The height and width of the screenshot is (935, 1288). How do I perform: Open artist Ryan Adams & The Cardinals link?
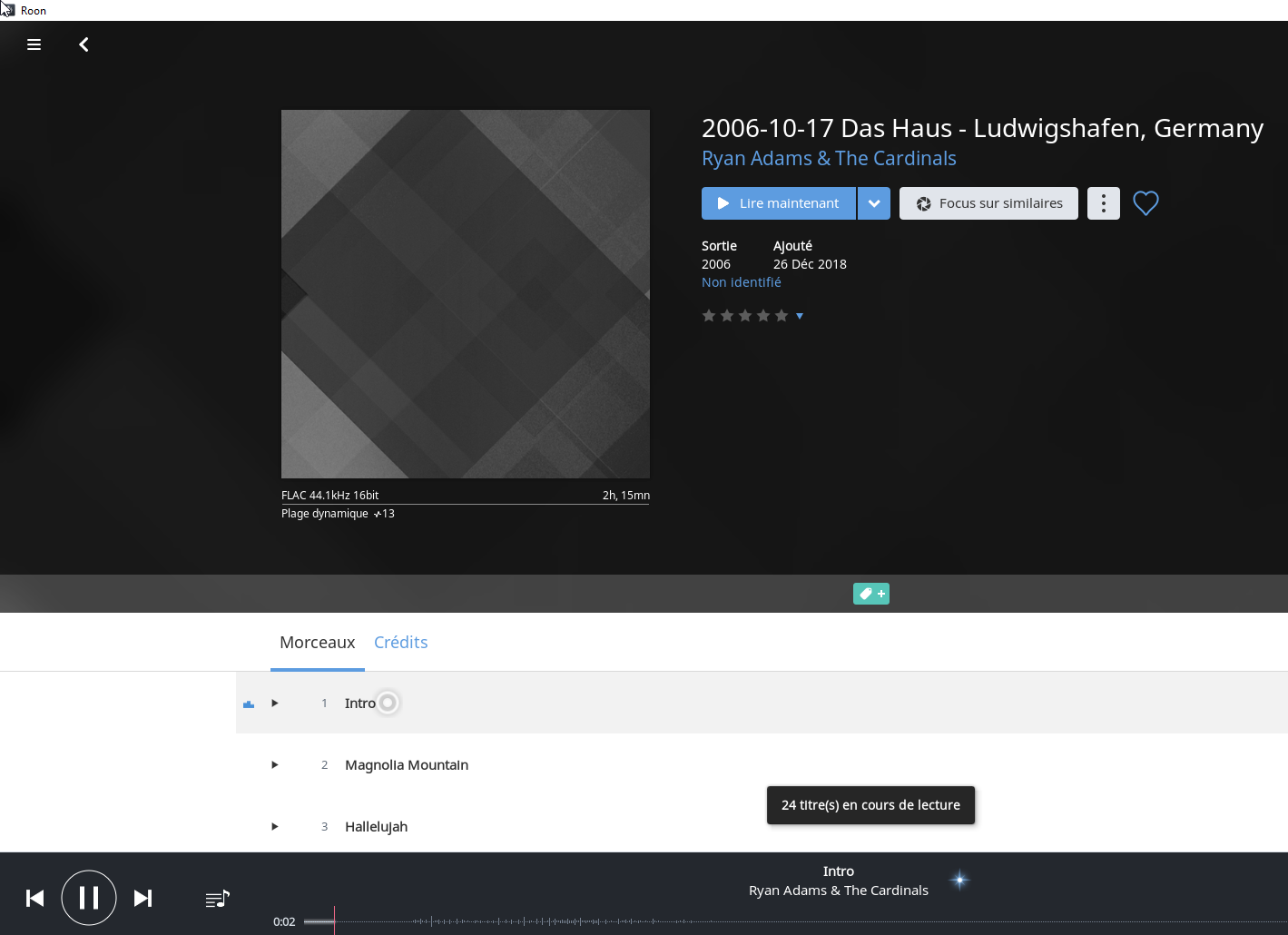pos(829,158)
